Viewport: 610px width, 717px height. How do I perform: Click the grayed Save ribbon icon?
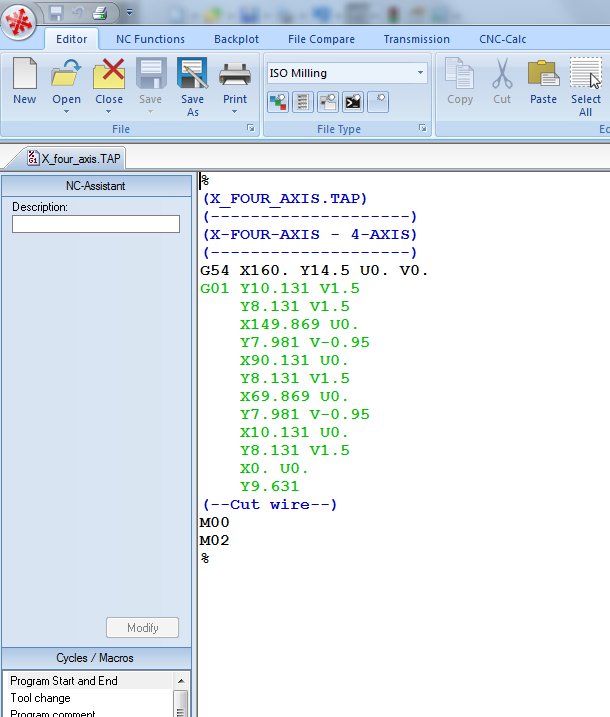pos(150,74)
